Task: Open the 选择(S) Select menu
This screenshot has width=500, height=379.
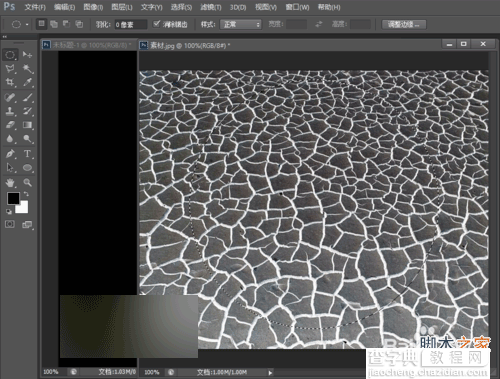Action: tap(181, 7)
